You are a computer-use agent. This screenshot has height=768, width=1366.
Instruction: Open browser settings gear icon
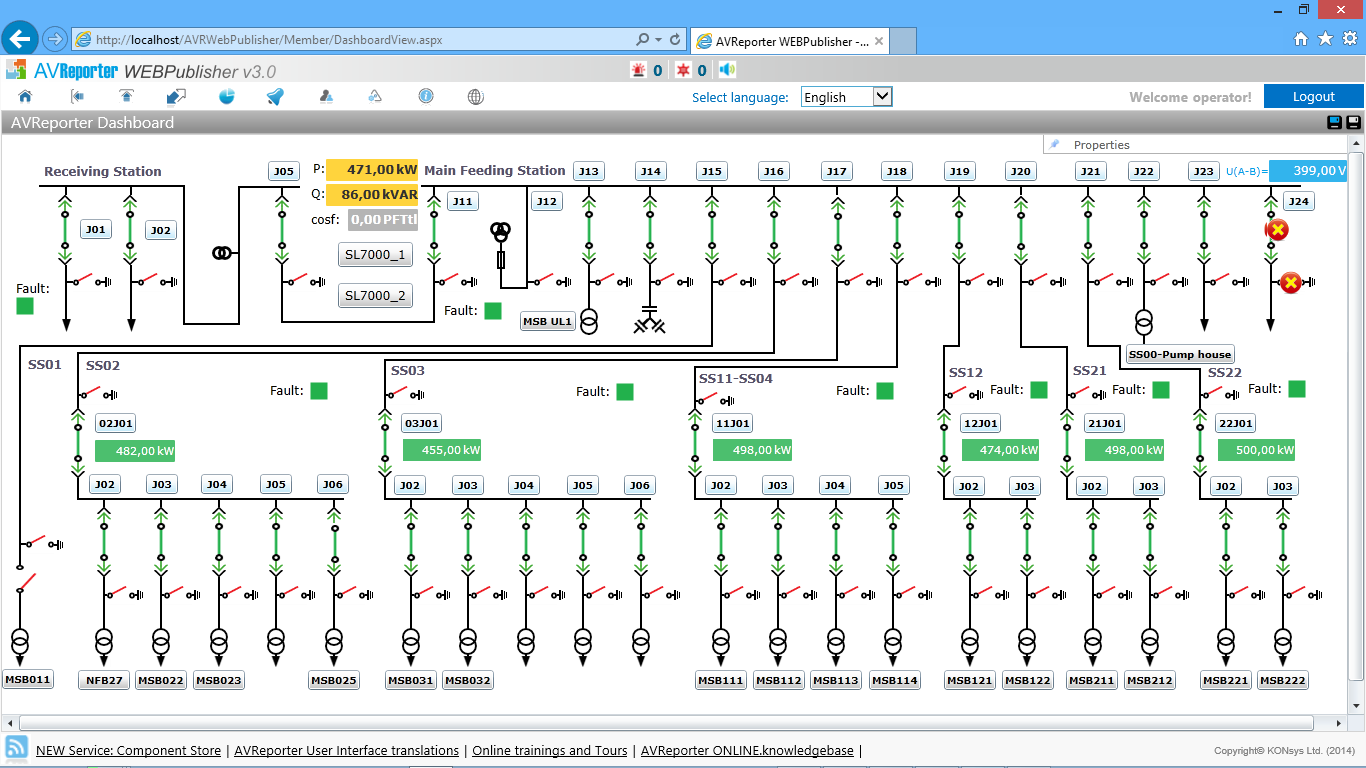coord(1350,39)
